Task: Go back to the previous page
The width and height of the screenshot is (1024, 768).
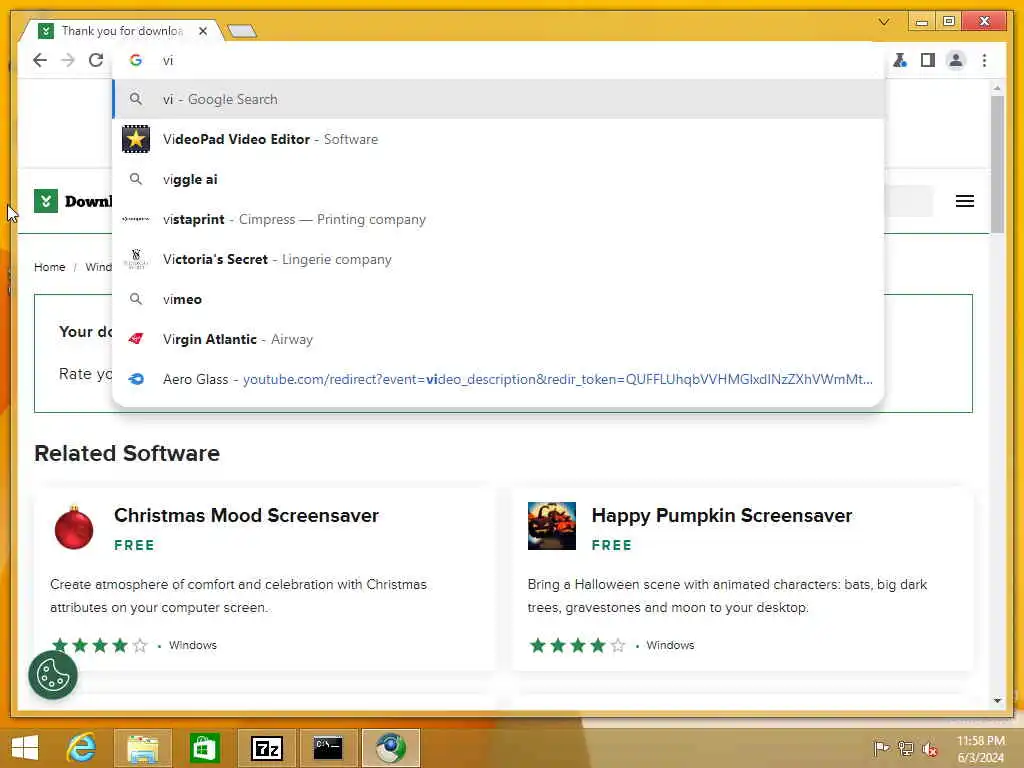Action: (40, 60)
